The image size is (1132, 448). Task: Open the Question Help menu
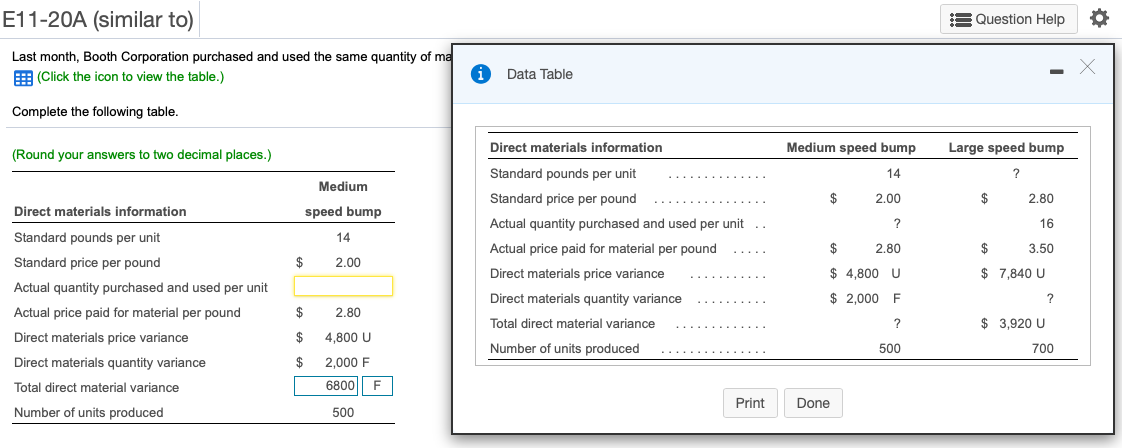(1009, 19)
